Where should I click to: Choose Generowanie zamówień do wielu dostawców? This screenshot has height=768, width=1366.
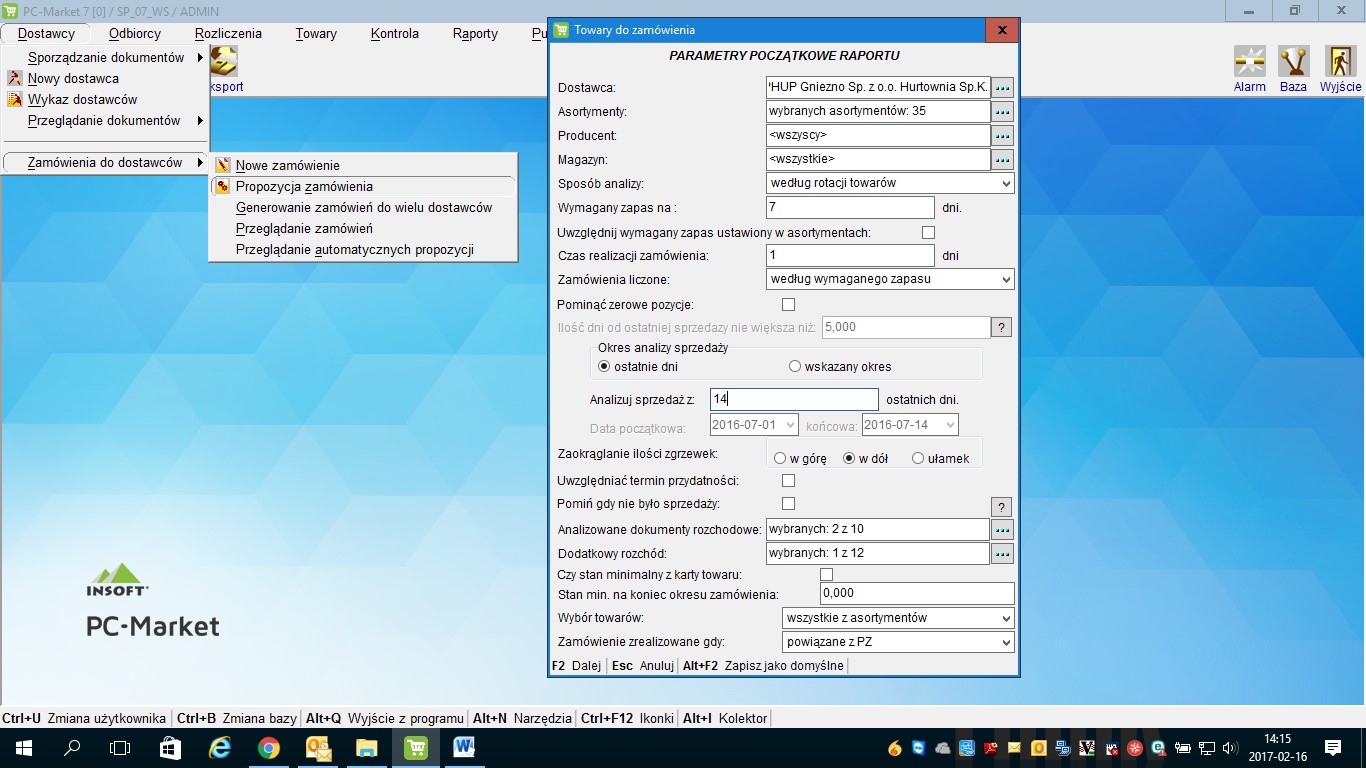[x=364, y=207]
